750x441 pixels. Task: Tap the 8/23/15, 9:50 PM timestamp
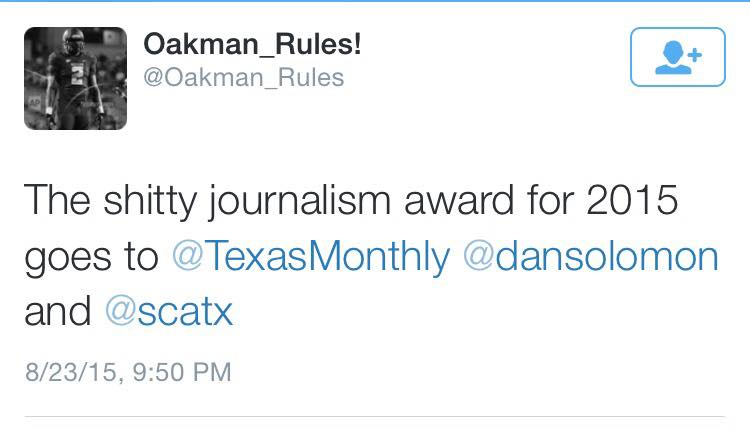[127, 373]
